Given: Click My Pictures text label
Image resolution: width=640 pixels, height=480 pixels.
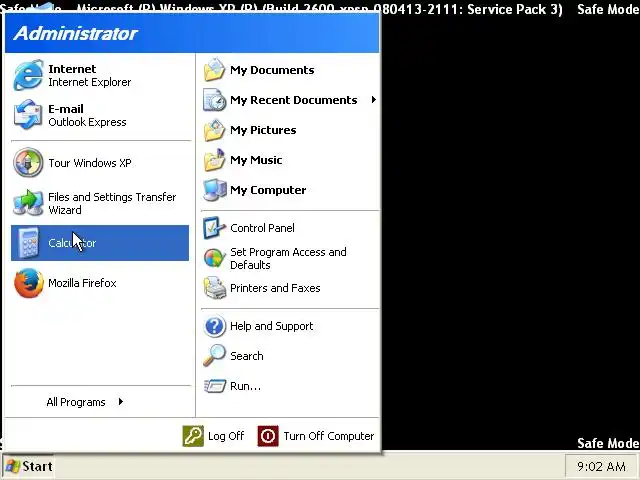Looking at the screenshot, I should pos(263,130).
